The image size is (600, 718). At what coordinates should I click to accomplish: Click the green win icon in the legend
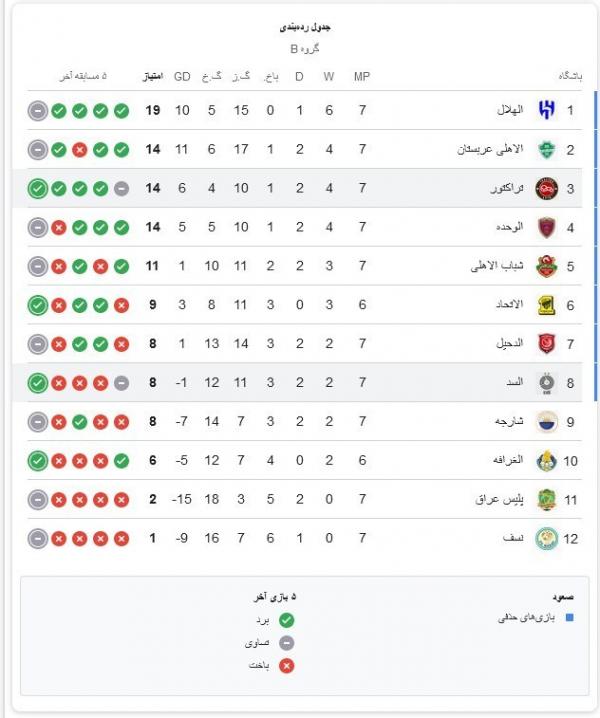pos(287,620)
